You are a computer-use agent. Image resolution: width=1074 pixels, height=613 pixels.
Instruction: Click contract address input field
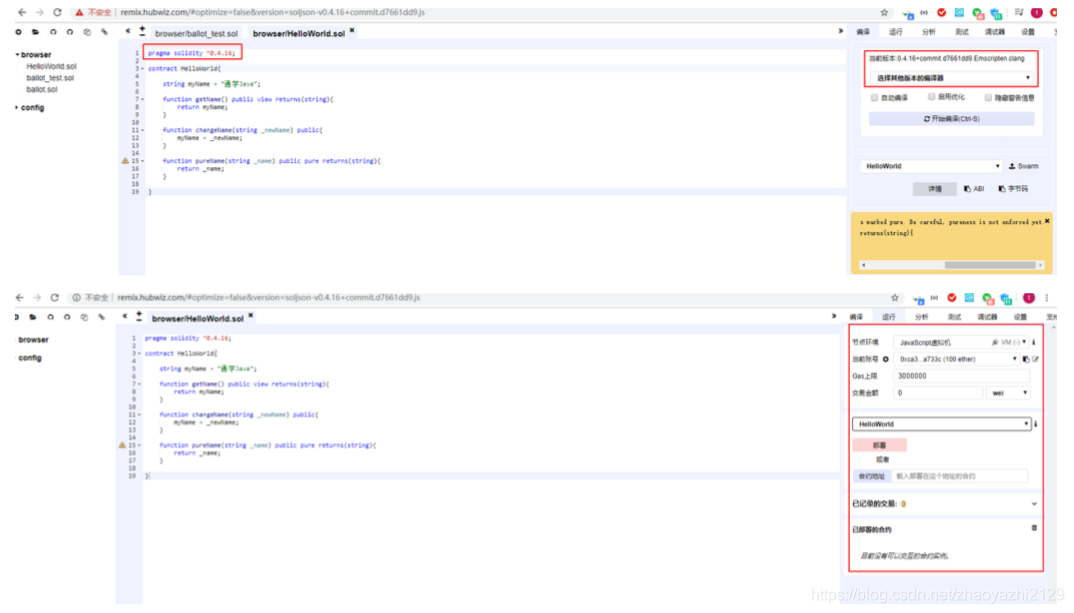coord(960,477)
